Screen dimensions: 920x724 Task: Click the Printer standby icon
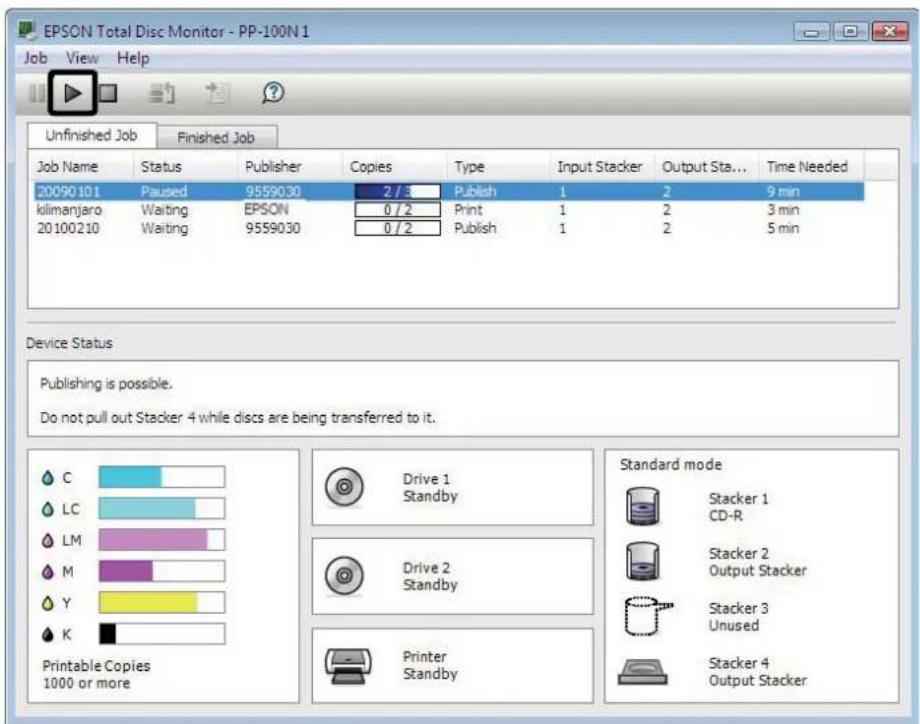click(x=348, y=666)
